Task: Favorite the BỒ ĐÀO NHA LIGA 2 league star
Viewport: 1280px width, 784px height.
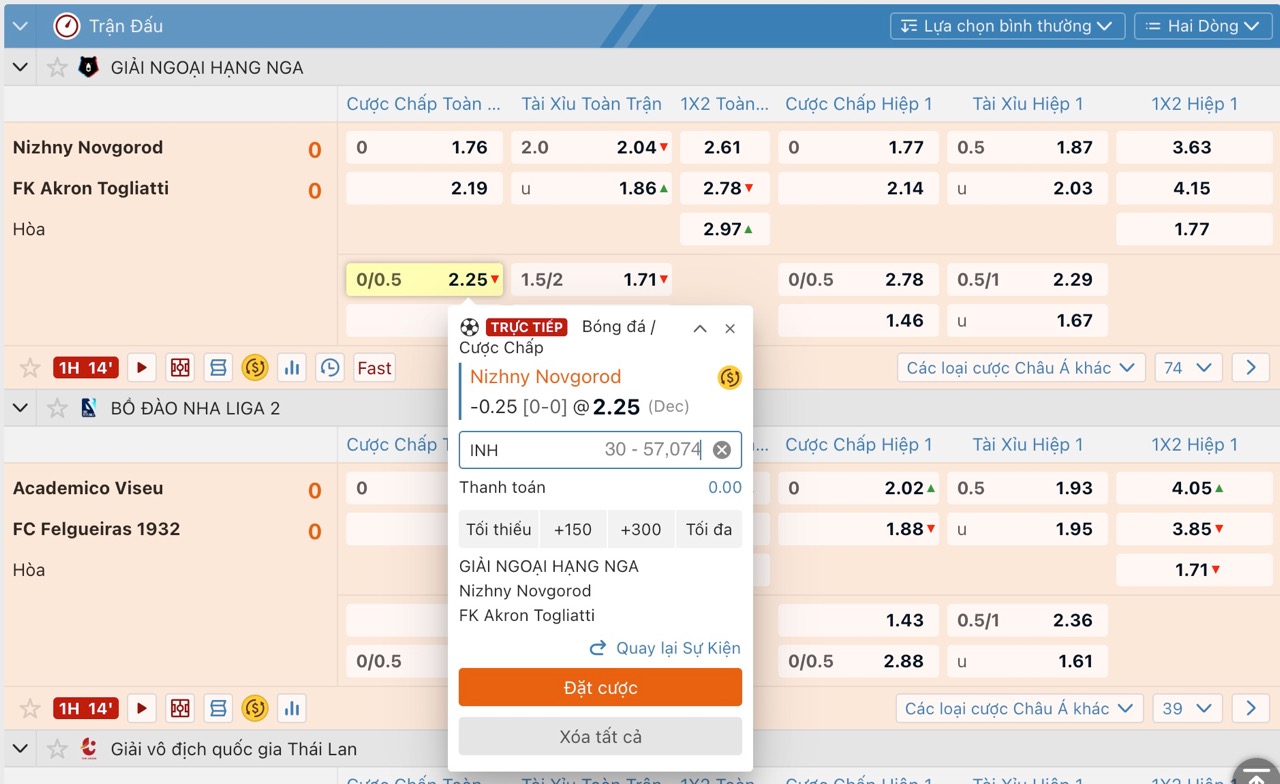Action: 57,408
